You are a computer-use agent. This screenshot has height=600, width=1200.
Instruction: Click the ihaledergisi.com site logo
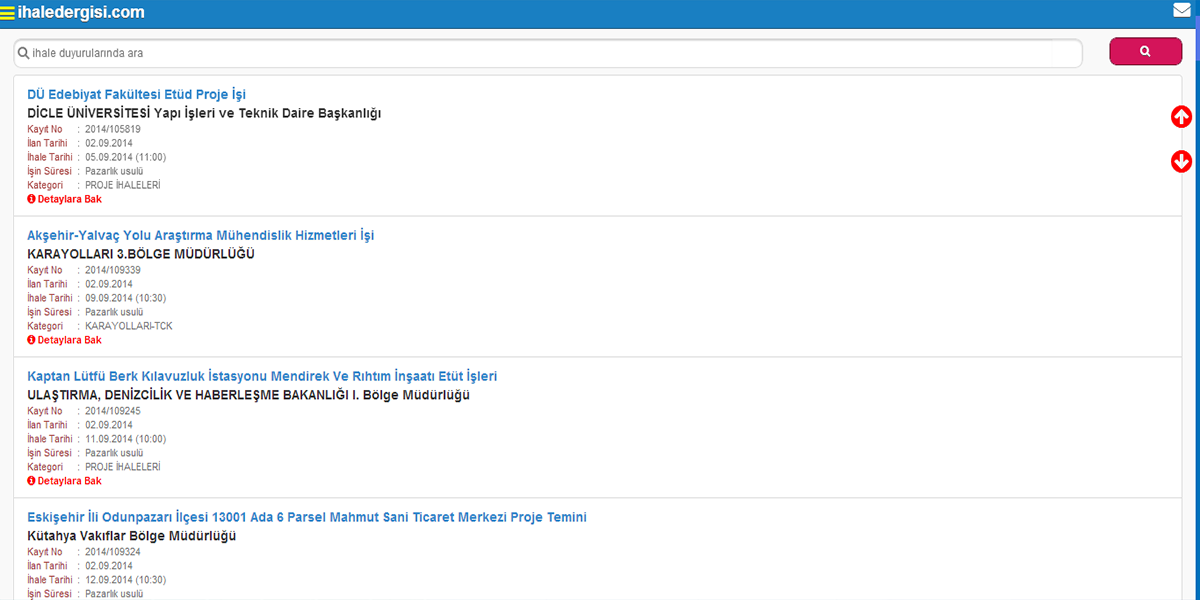tap(81, 13)
